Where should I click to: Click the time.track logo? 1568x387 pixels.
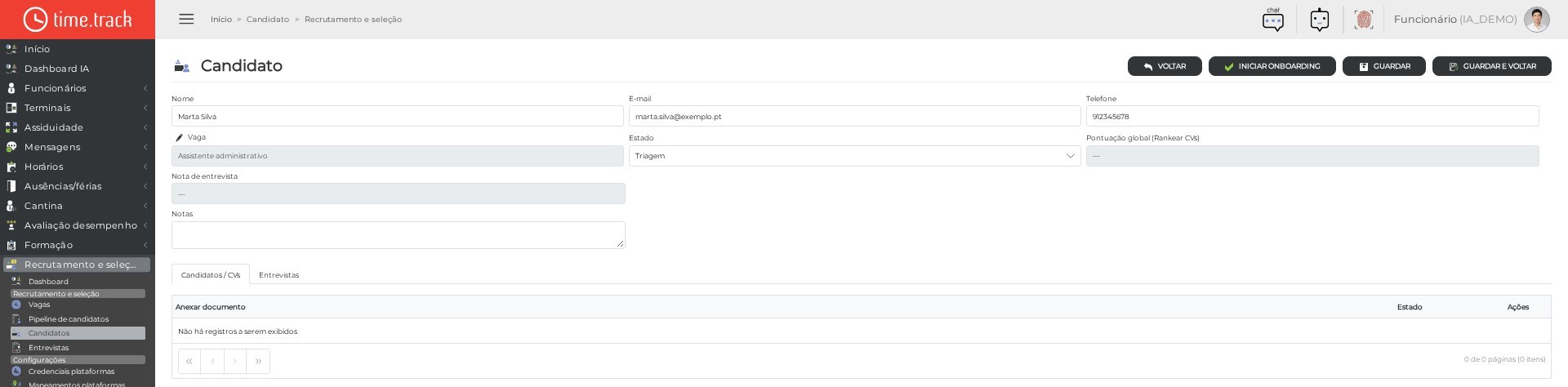(x=78, y=20)
